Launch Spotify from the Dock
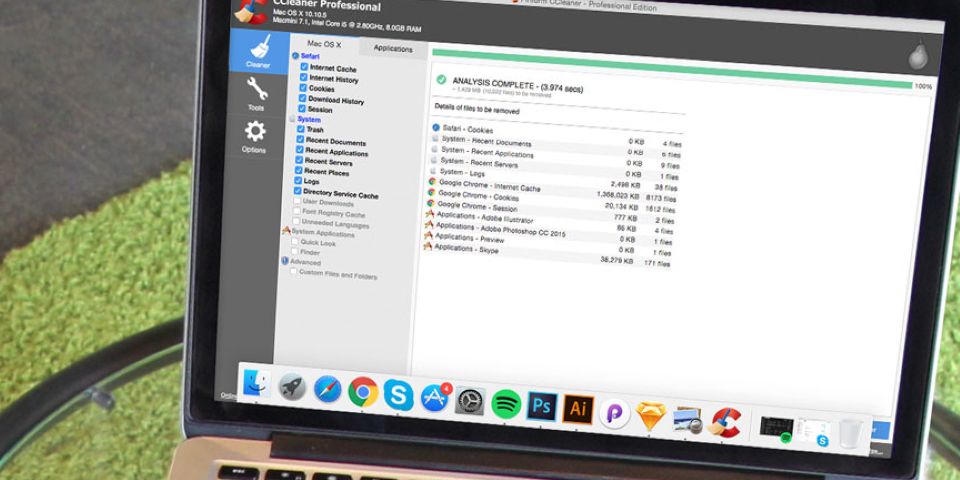This screenshot has width=960, height=480. [x=506, y=404]
